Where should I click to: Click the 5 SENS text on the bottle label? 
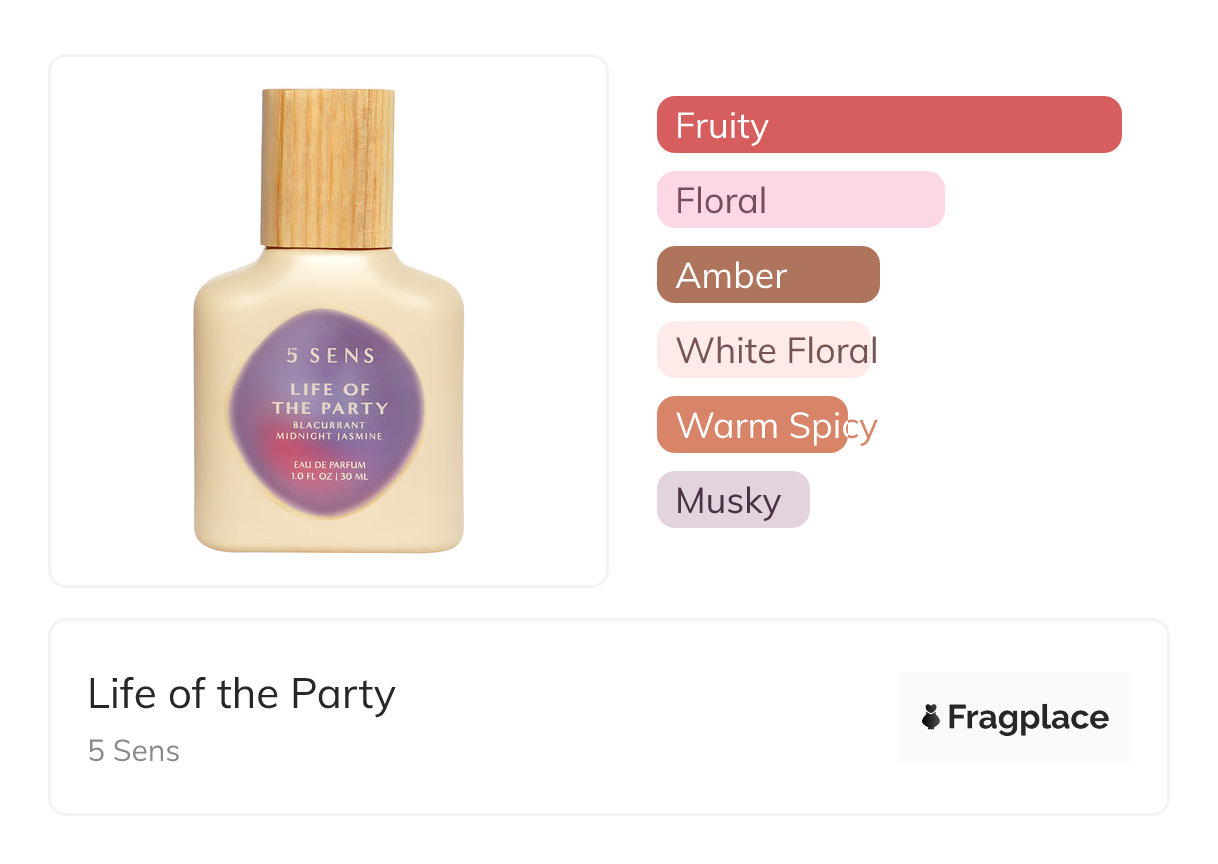coord(330,355)
